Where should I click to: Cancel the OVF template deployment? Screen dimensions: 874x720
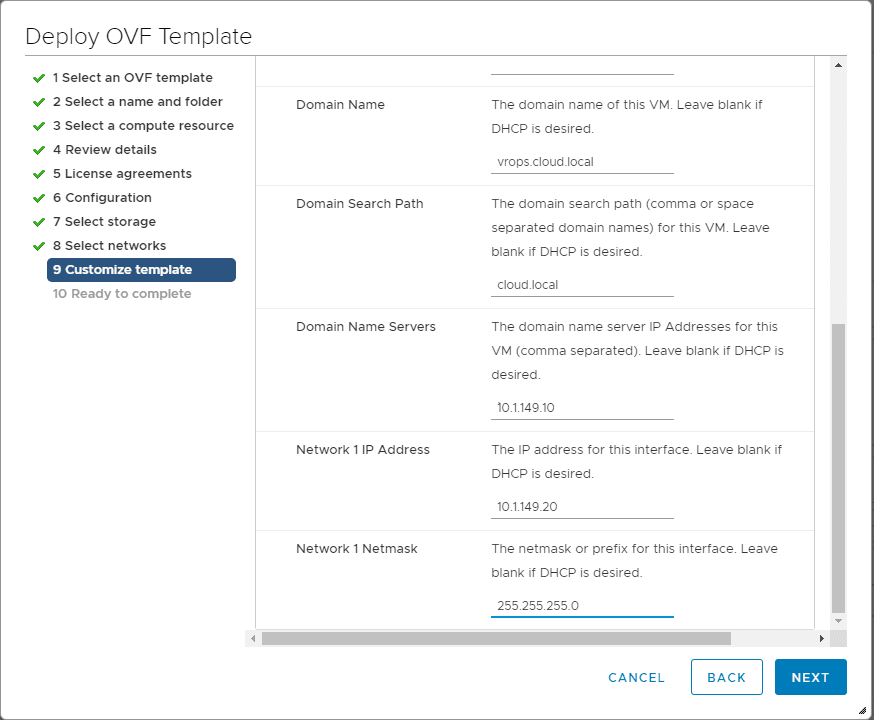[636, 677]
